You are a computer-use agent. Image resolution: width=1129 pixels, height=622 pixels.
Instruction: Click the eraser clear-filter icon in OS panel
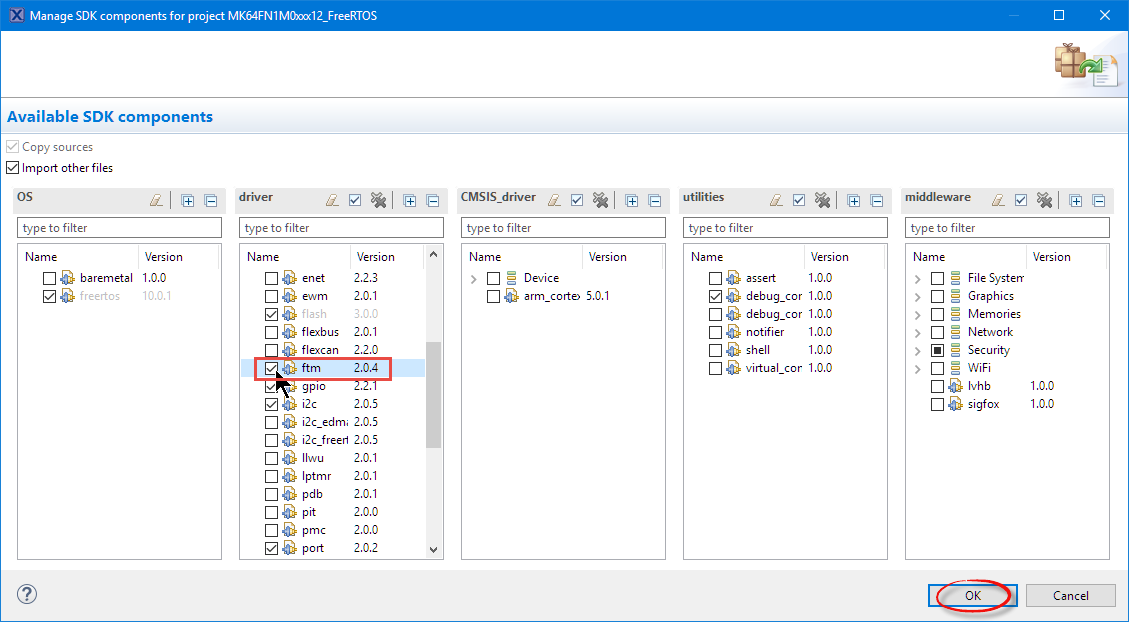(x=156, y=200)
